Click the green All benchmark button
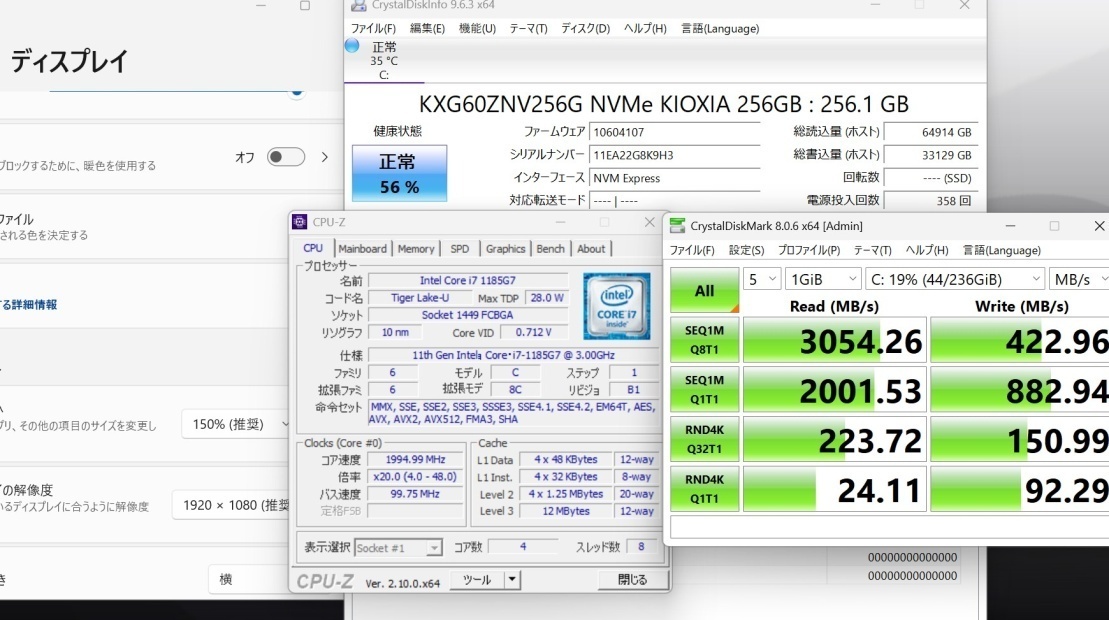Viewport: 1109px width, 620px height. coord(704,291)
